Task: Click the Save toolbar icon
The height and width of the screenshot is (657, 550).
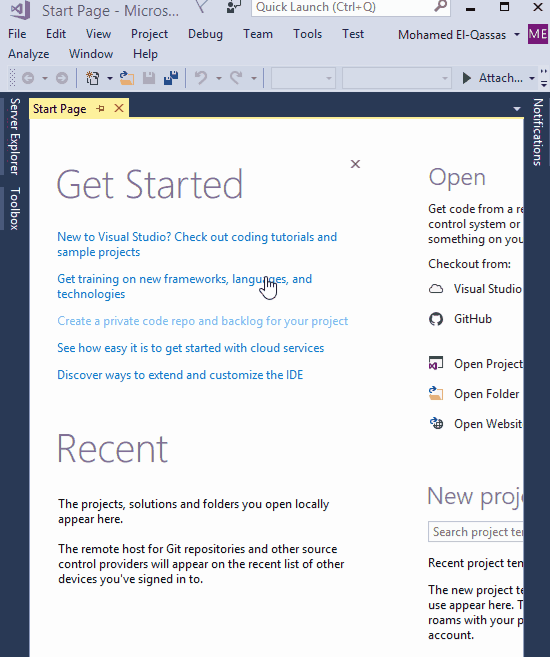Action: (149, 78)
